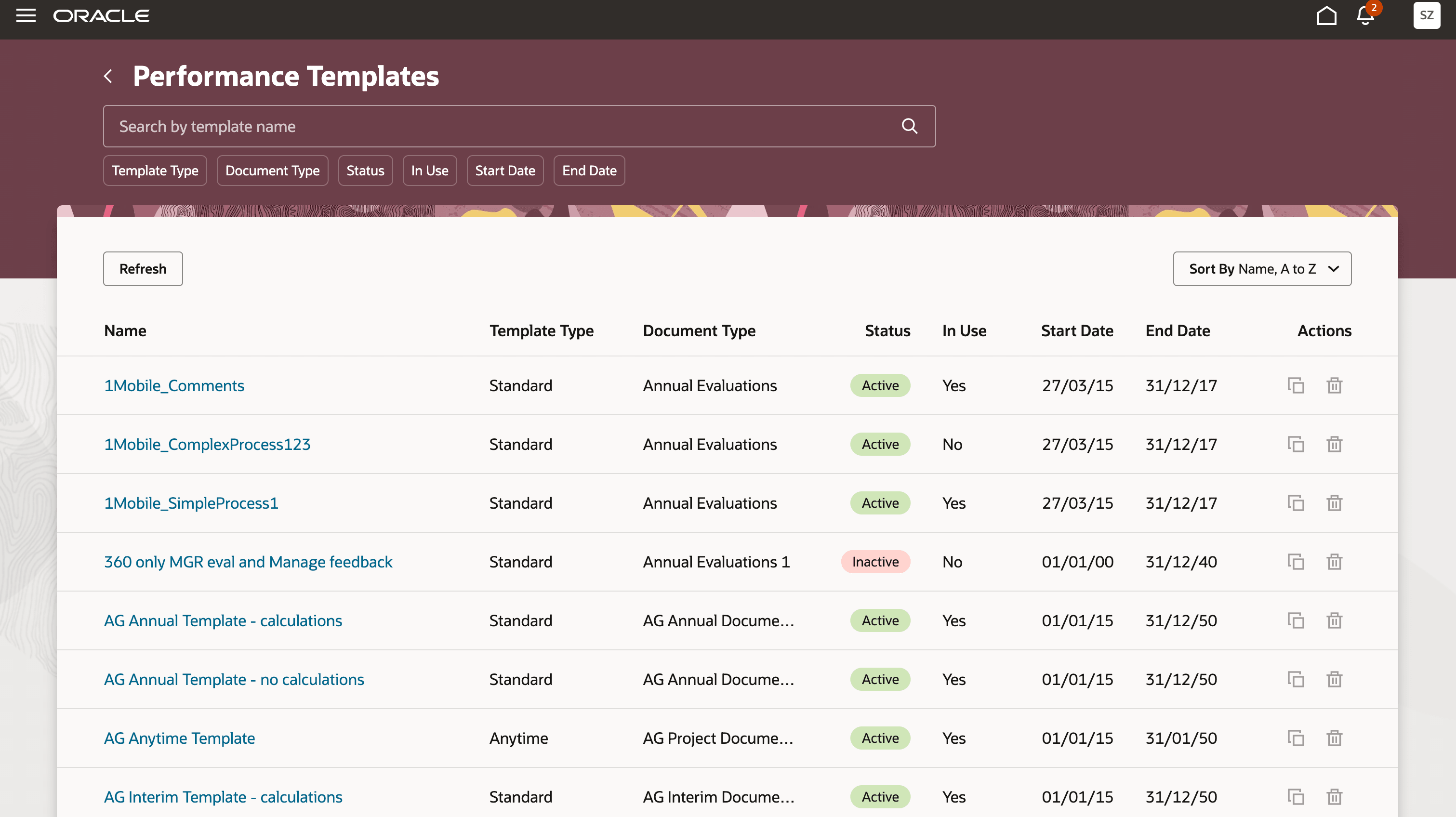Screen dimensions: 1456x817
Task: Open the notifications bell
Action: 1365,16
